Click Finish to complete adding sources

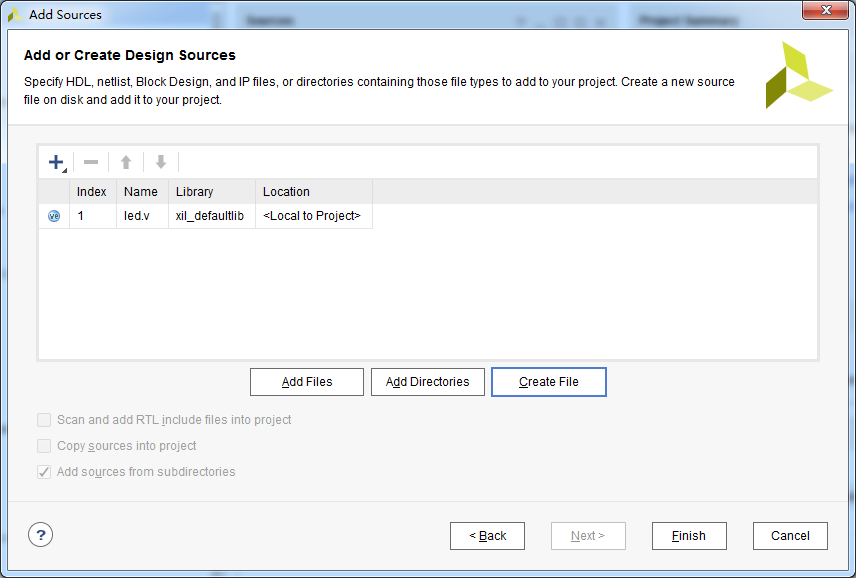689,536
